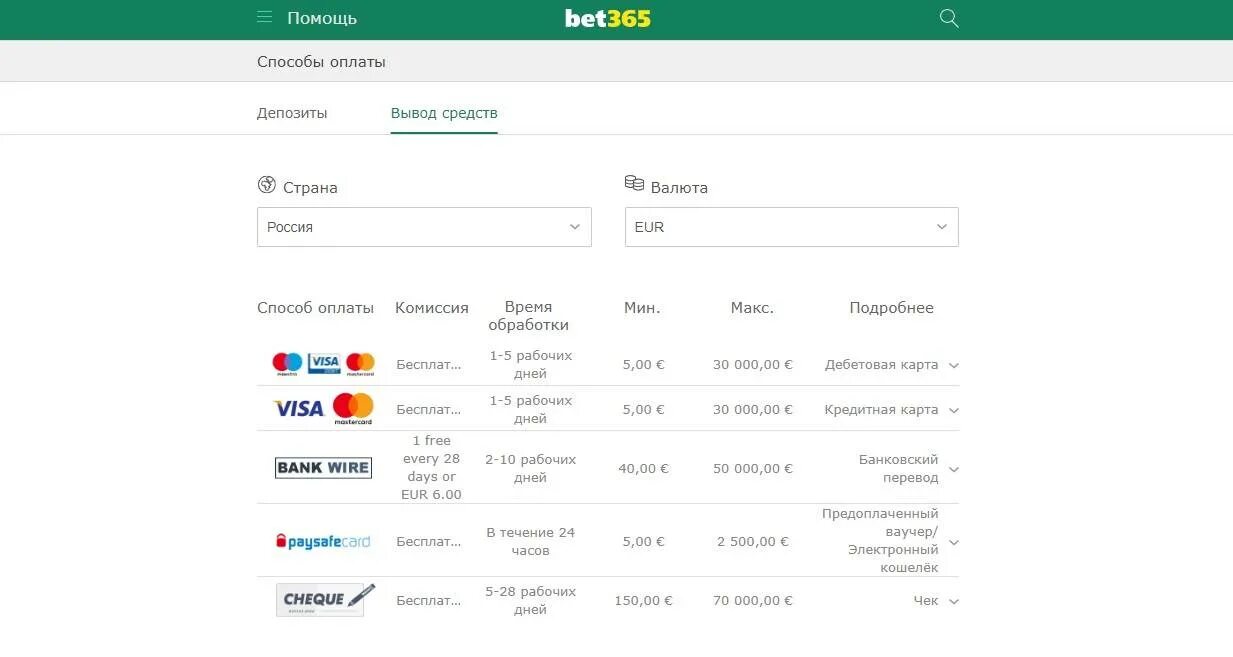This screenshot has width=1233, height=657.
Task: Click the 5,00 € minimum in paysafecard row
Action: (x=644, y=542)
